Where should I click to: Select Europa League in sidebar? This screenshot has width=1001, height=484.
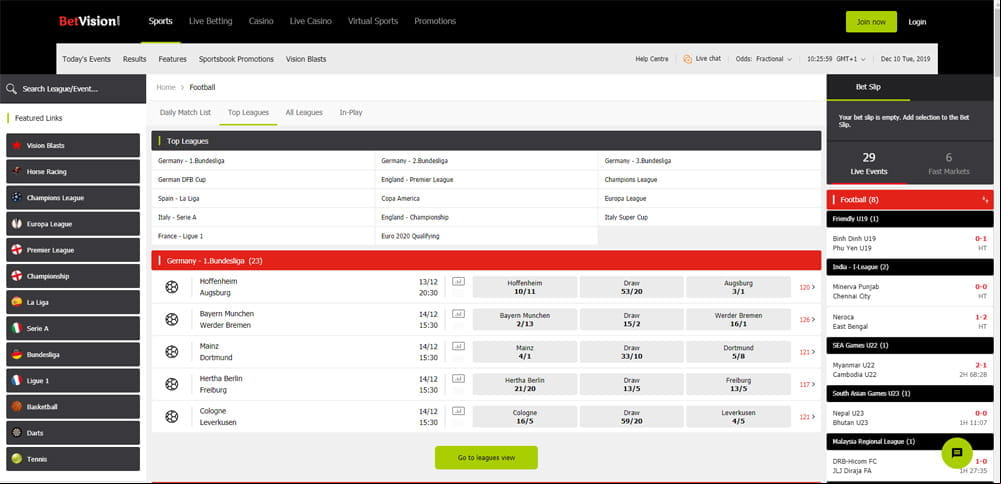(73, 224)
